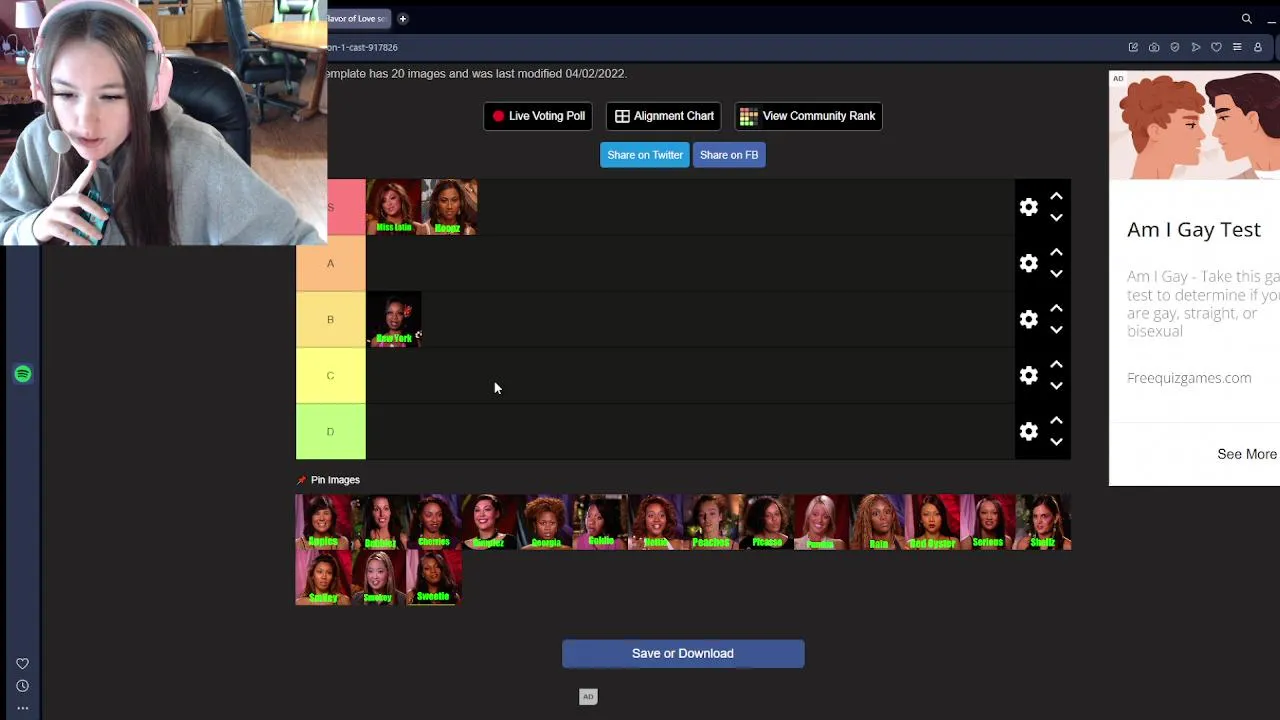View Community Rank
The height and width of the screenshot is (720, 1280).
pyautogui.click(x=808, y=116)
